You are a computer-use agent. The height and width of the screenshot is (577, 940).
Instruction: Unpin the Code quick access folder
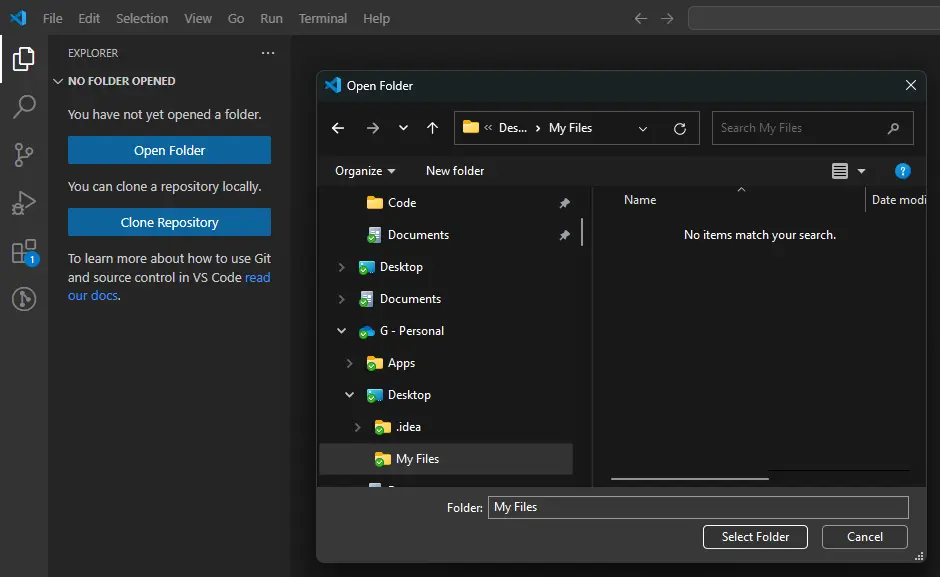coord(564,203)
